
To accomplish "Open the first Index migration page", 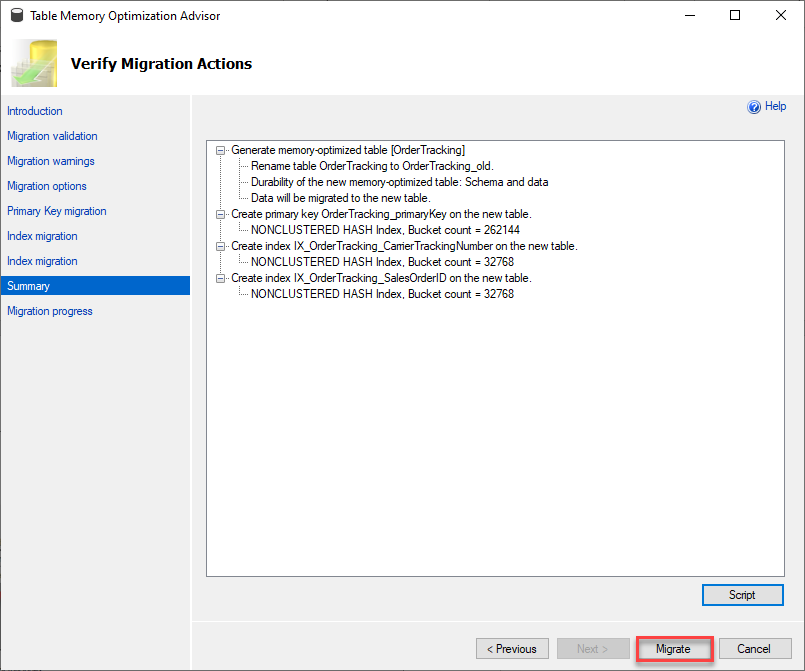I will click(x=43, y=236).
